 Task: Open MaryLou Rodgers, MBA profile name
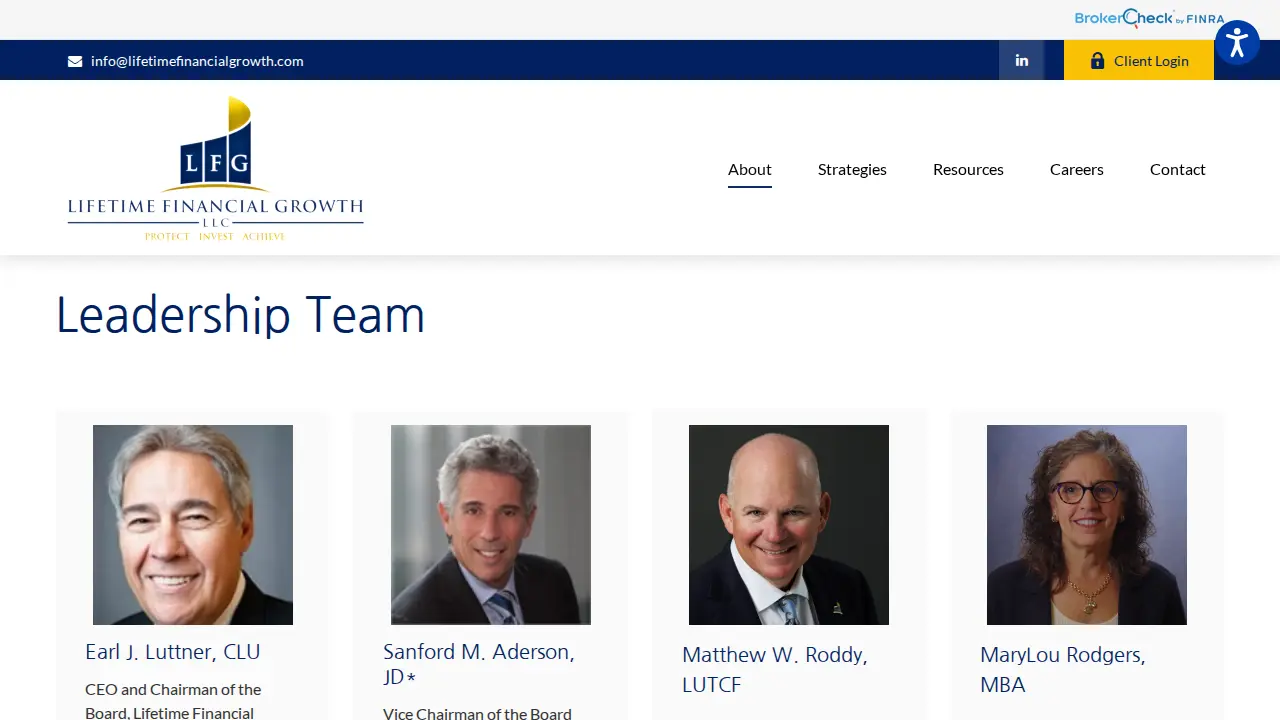[x=1063, y=670]
